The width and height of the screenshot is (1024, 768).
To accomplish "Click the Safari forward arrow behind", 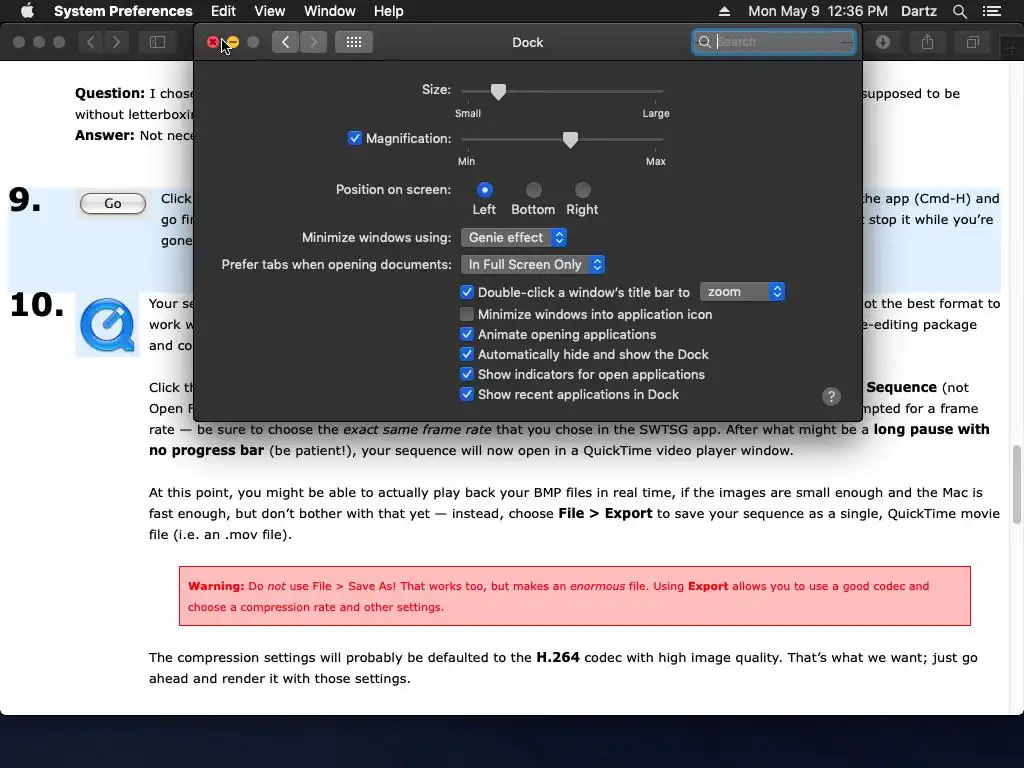I will coord(116,42).
